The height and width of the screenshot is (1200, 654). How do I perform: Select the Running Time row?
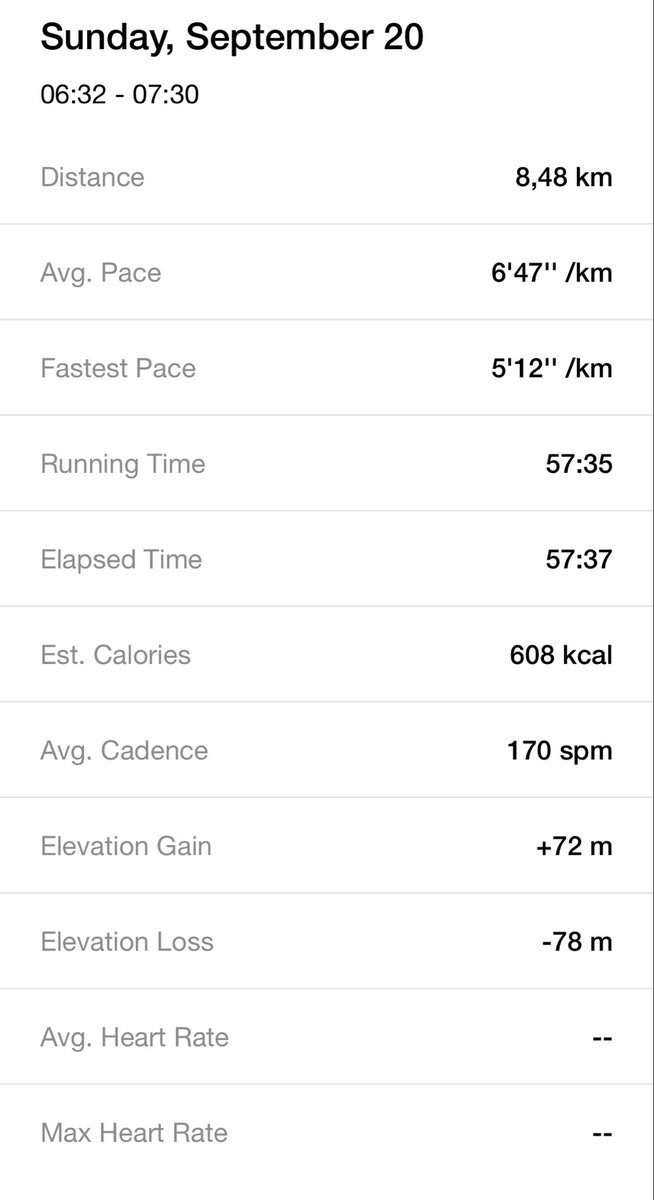[327, 463]
